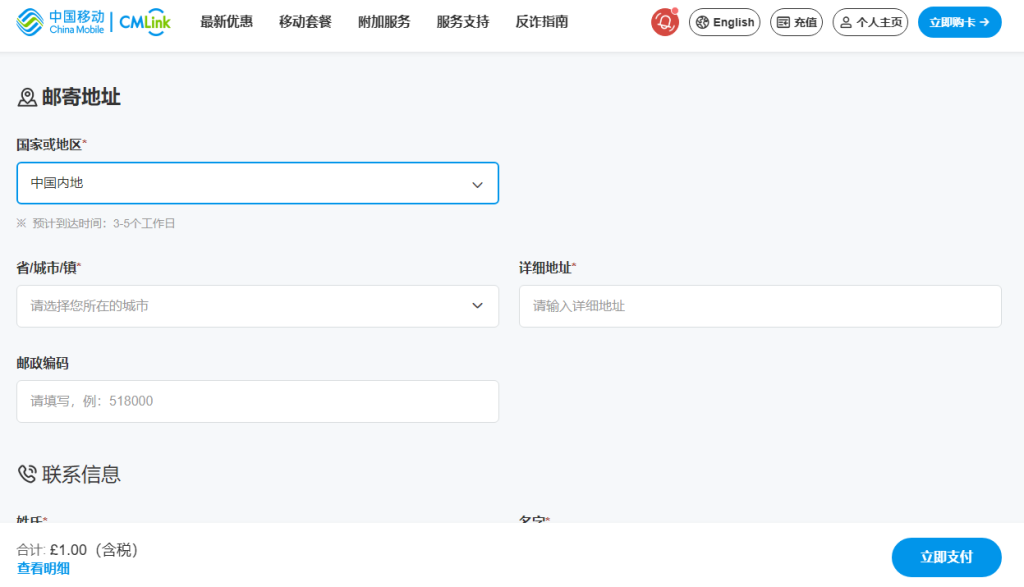Open the 省/城市/镇 city dropdown

click(258, 306)
